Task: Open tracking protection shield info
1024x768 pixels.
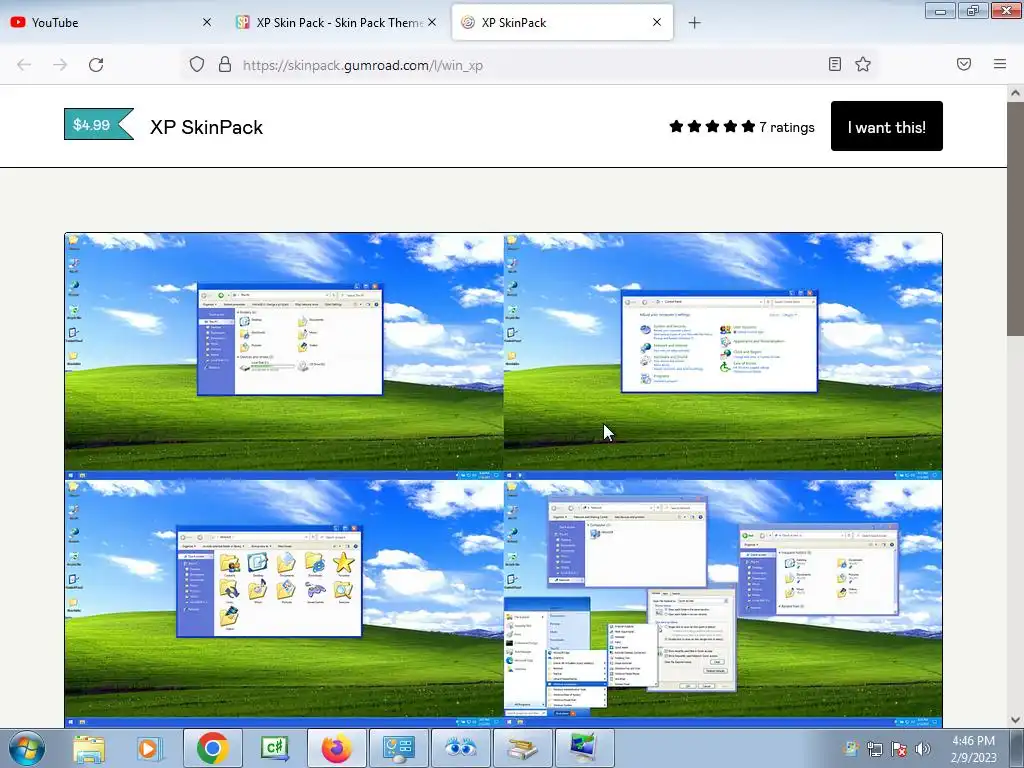Action: click(197, 64)
